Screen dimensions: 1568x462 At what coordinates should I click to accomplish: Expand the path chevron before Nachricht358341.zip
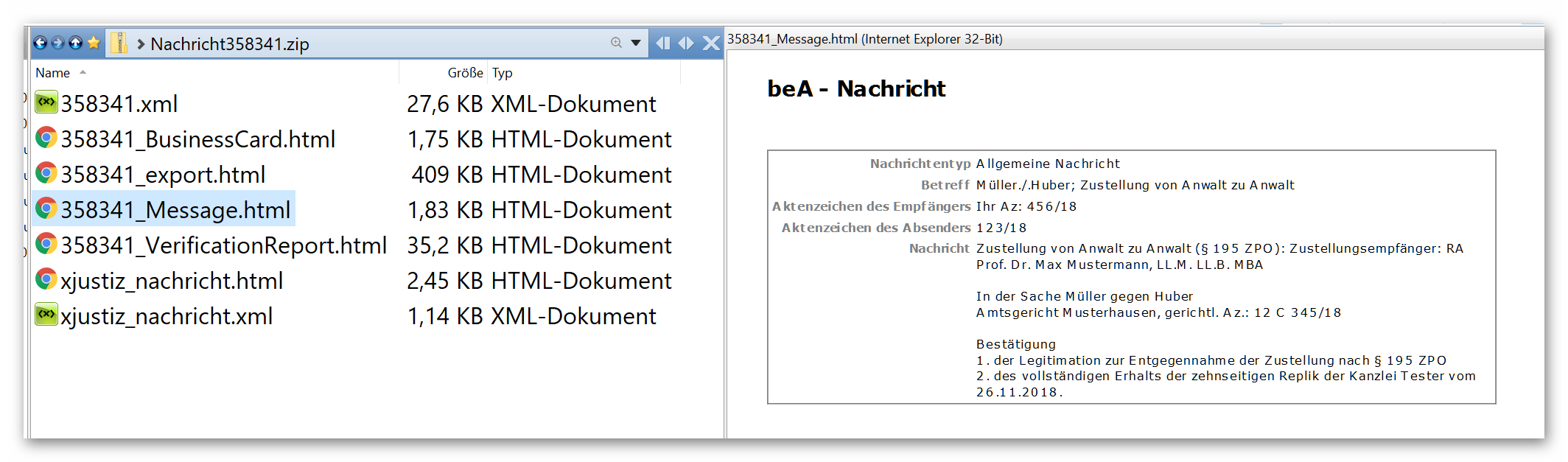coord(141,43)
